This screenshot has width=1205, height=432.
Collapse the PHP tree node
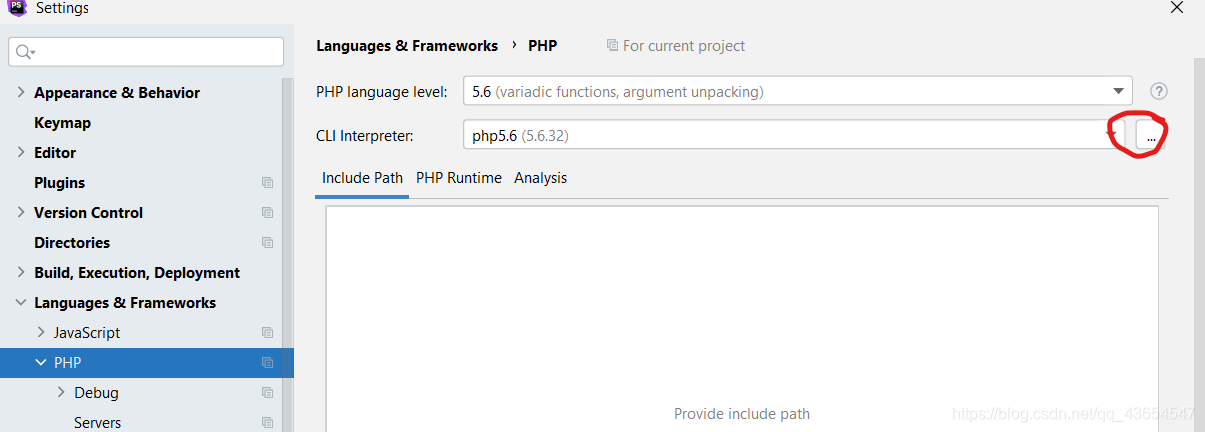(x=41, y=363)
